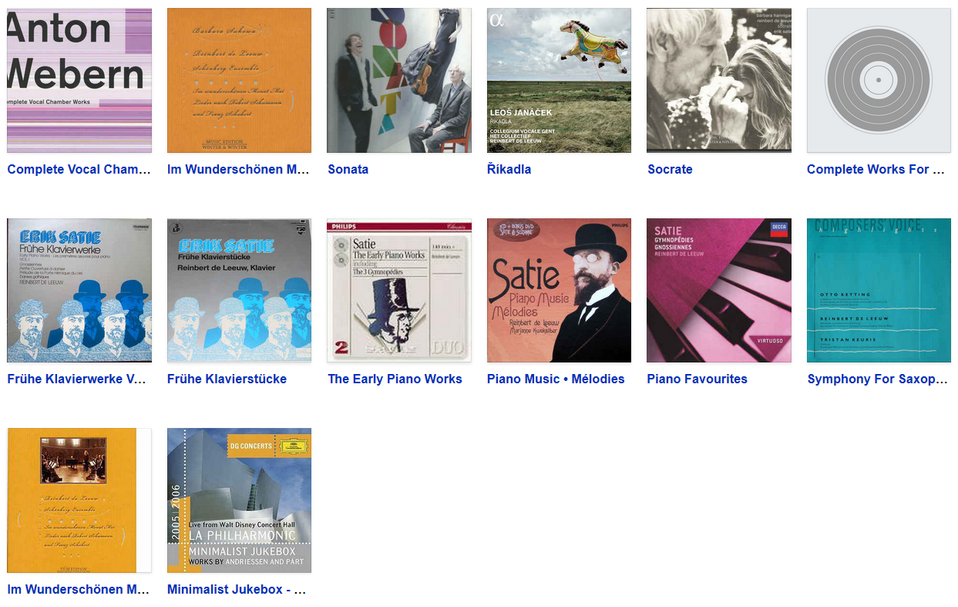Screen dimensions: 958x607
Task: Click the Minimalist Jukebox title link
Action: coord(236,589)
